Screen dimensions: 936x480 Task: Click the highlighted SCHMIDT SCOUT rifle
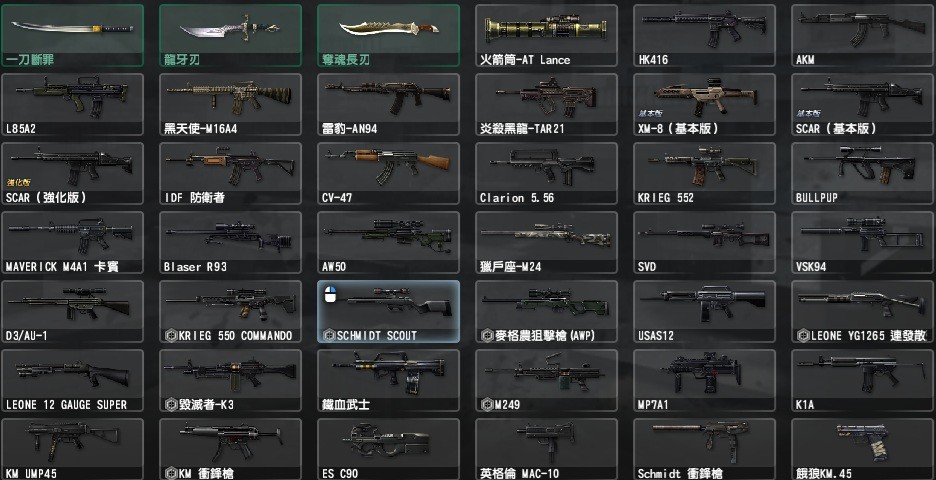point(389,312)
